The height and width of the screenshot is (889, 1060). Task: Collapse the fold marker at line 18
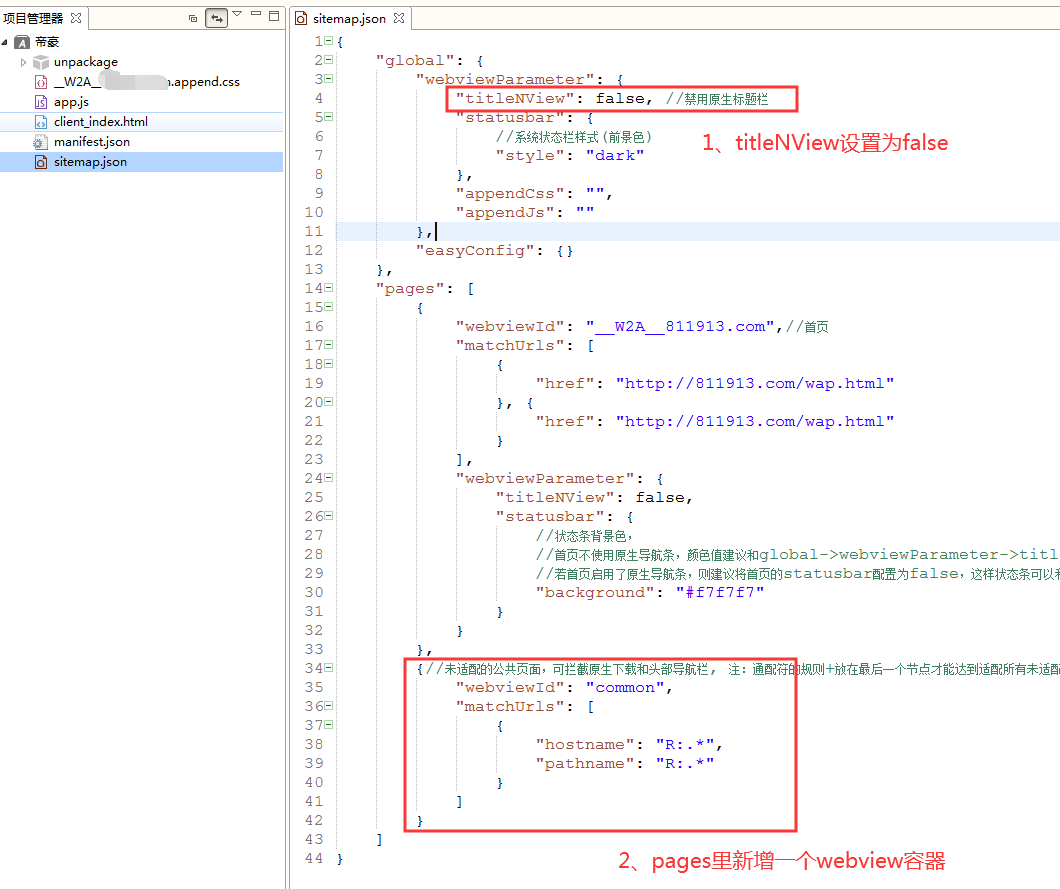coord(329,364)
